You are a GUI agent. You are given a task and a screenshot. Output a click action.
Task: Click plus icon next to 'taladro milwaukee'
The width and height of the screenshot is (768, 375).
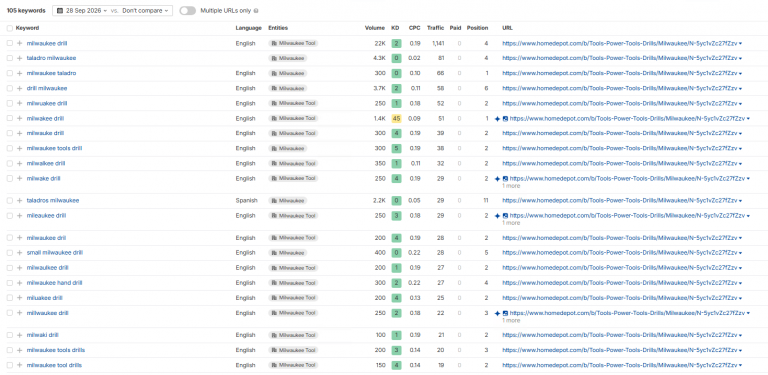[20, 58]
